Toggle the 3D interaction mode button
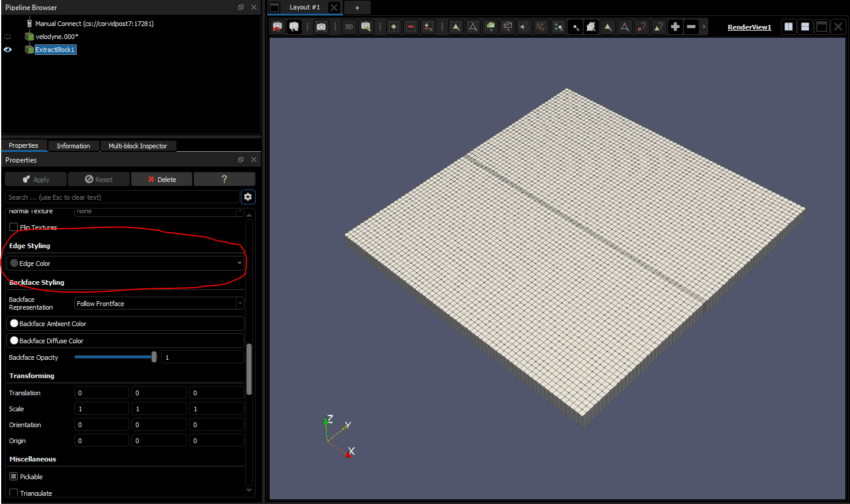The height and width of the screenshot is (504, 850). point(349,27)
